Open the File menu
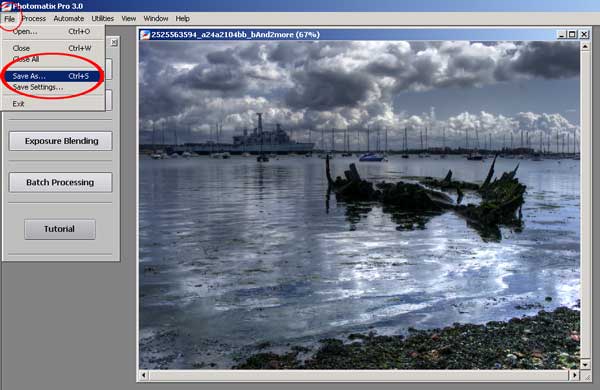 (x=10, y=18)
